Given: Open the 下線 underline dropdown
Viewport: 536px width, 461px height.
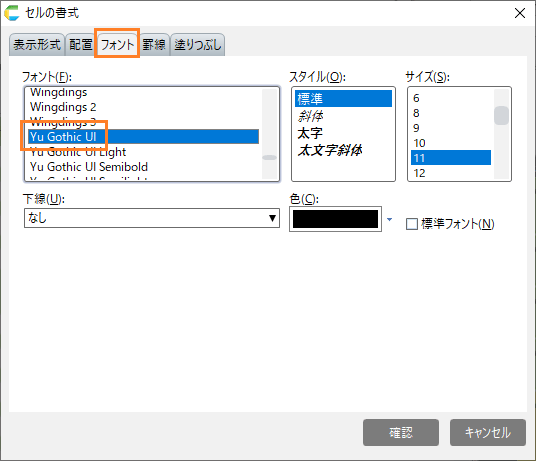Looking at the screenshot, I should coord(152,218).
